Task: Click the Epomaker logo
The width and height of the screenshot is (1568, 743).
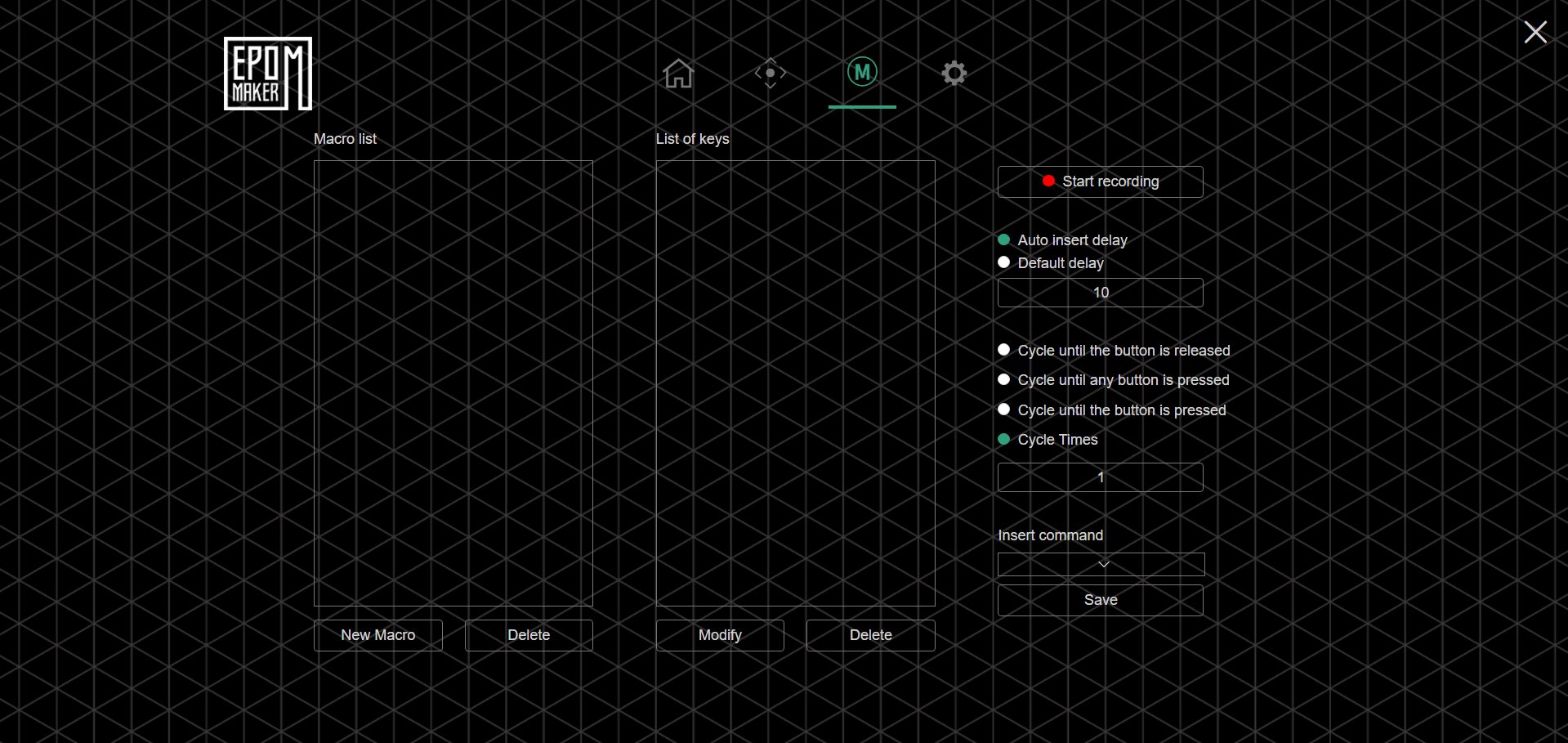Action: point(268,74)
